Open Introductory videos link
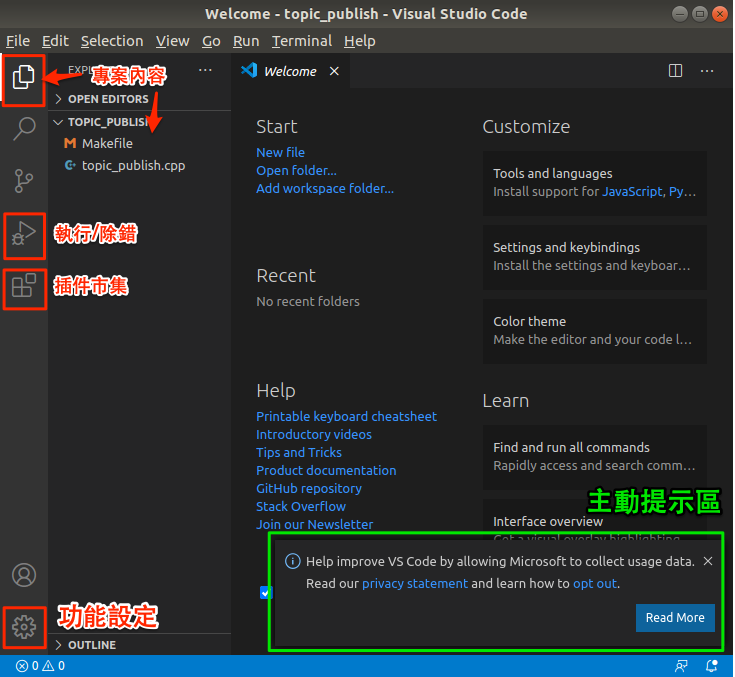This screenshot has width=735, height=677. (314, 435)
